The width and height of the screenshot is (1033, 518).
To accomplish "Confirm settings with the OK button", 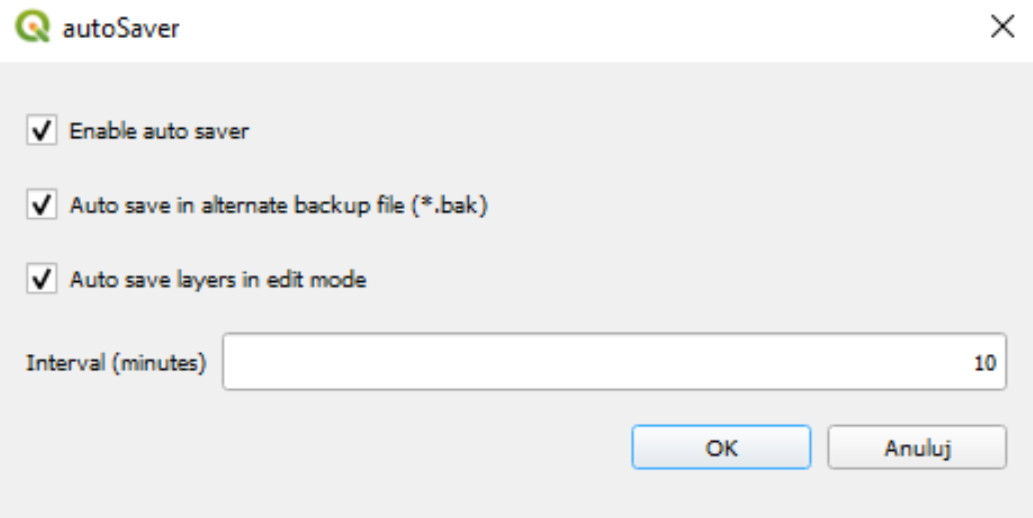I will [x=721, y=447].
